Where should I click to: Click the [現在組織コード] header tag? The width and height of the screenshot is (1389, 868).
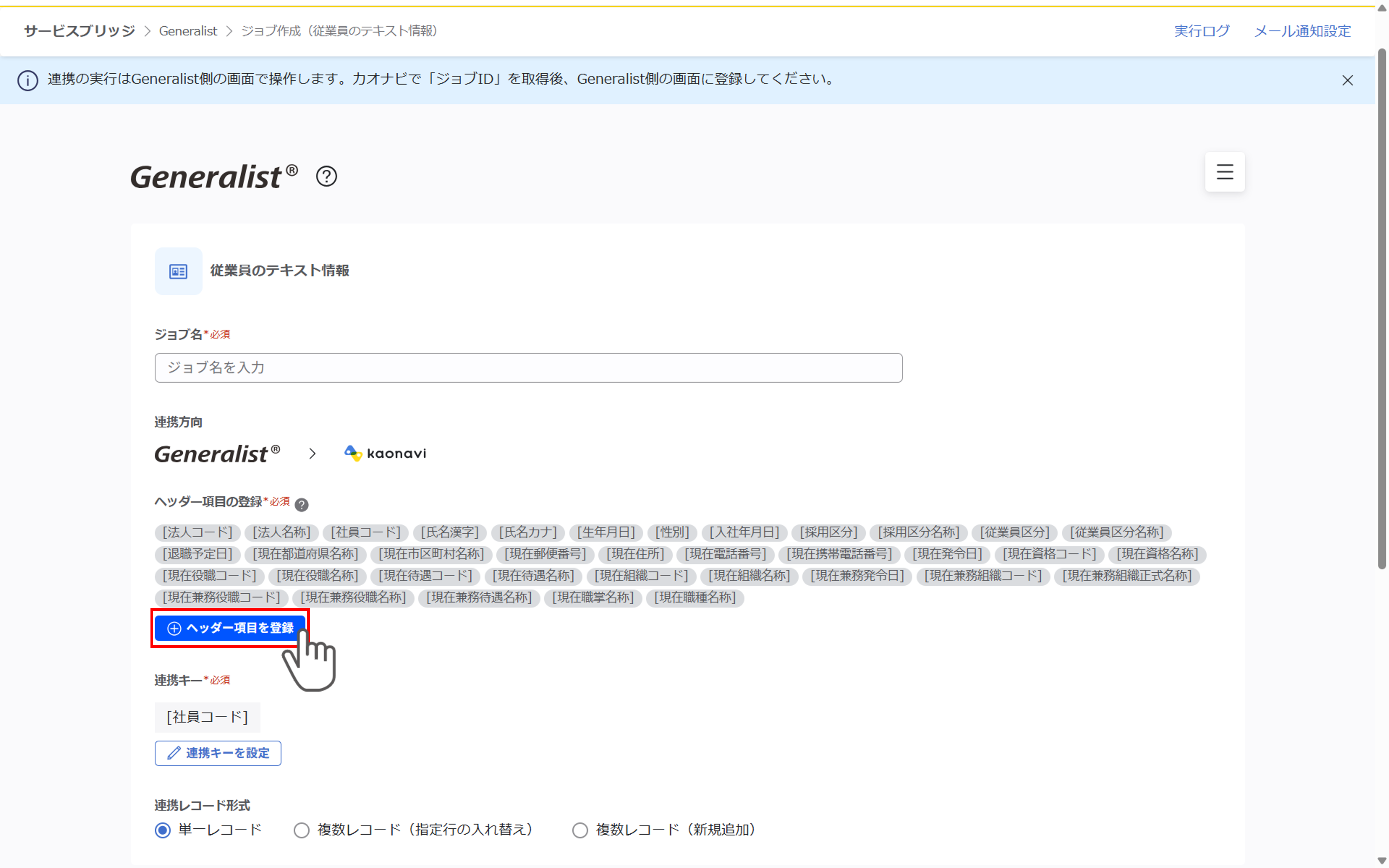tap(641, 576)
